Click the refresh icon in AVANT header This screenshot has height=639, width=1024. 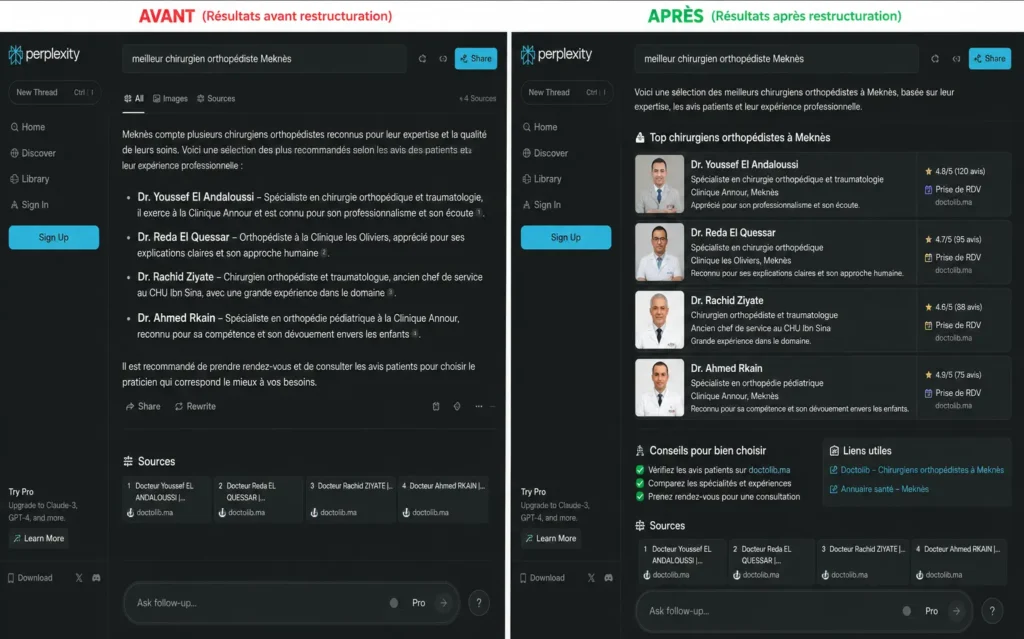(423, 59)
